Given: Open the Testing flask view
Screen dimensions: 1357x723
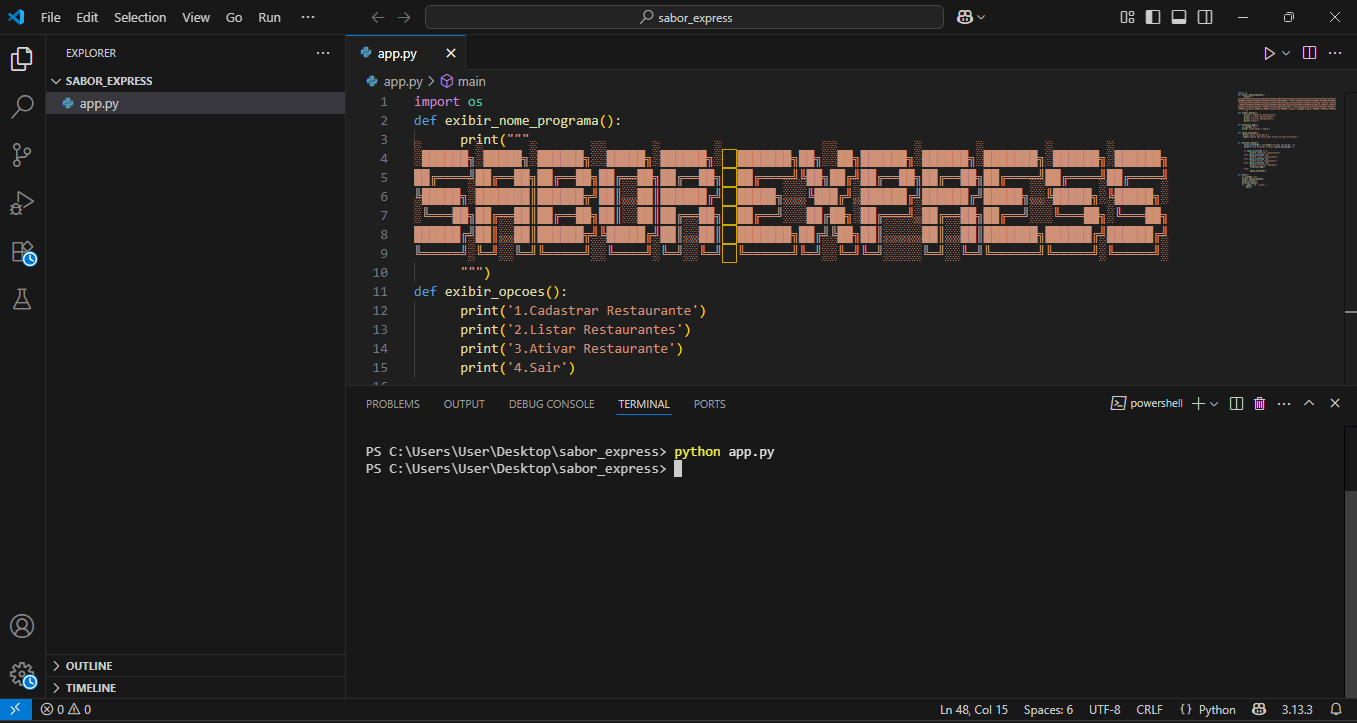Looking at the screenshot, I should point(22,299).
